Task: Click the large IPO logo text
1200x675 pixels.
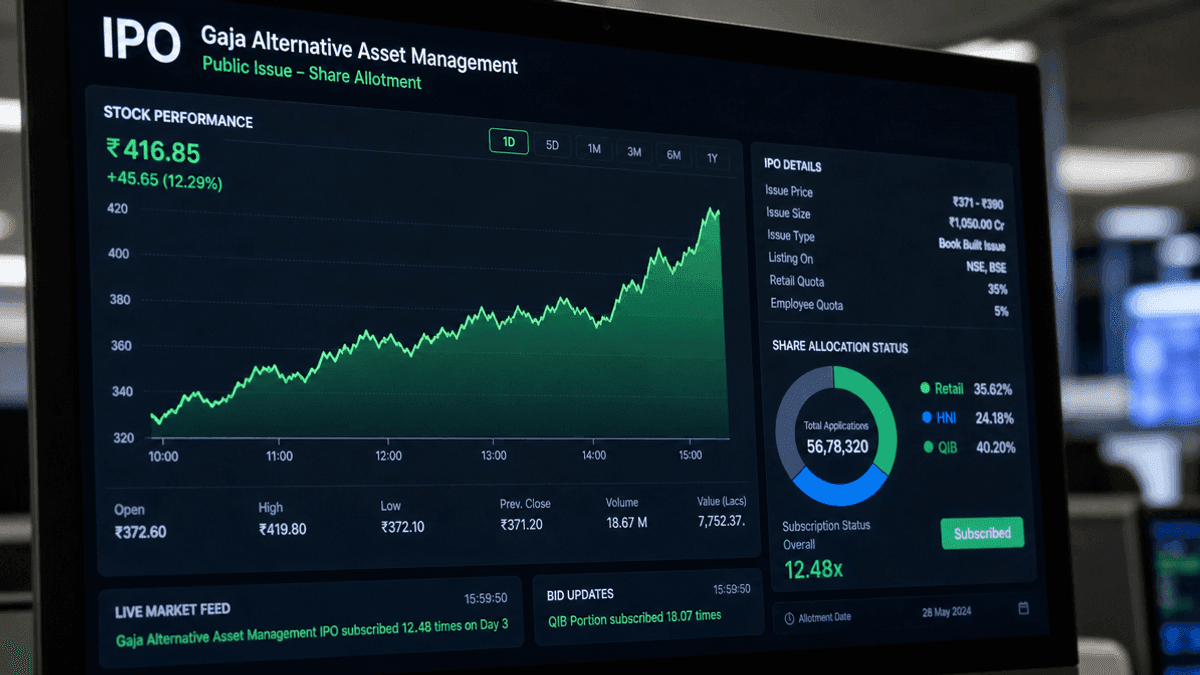Action: (141, 41)
